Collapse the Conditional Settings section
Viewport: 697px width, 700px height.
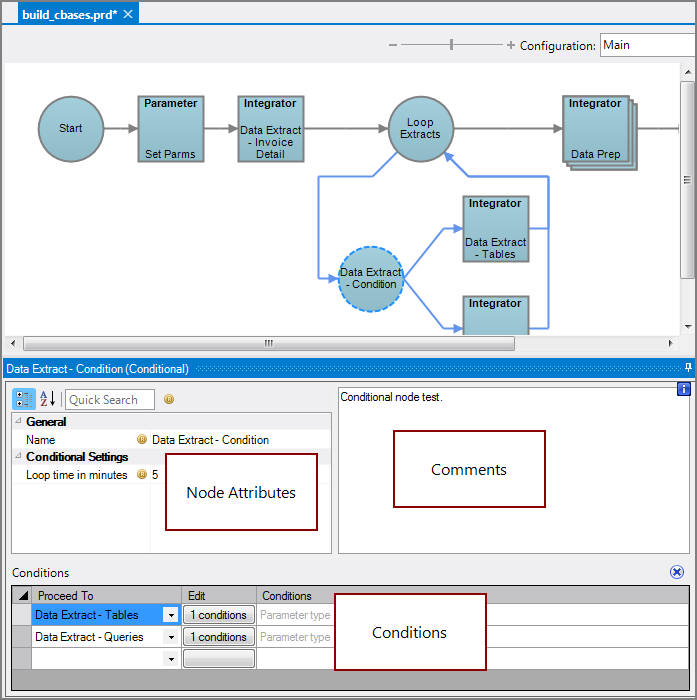[18, 457]
